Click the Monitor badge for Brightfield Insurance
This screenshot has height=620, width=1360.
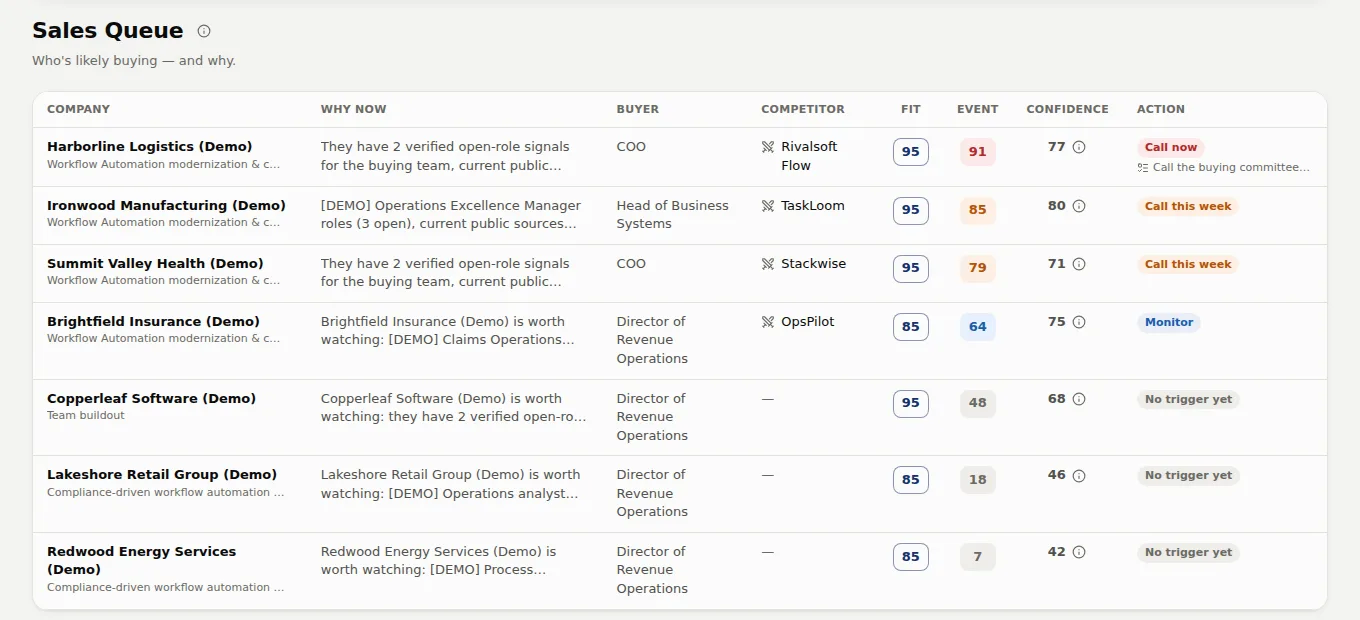(1169, 322)
